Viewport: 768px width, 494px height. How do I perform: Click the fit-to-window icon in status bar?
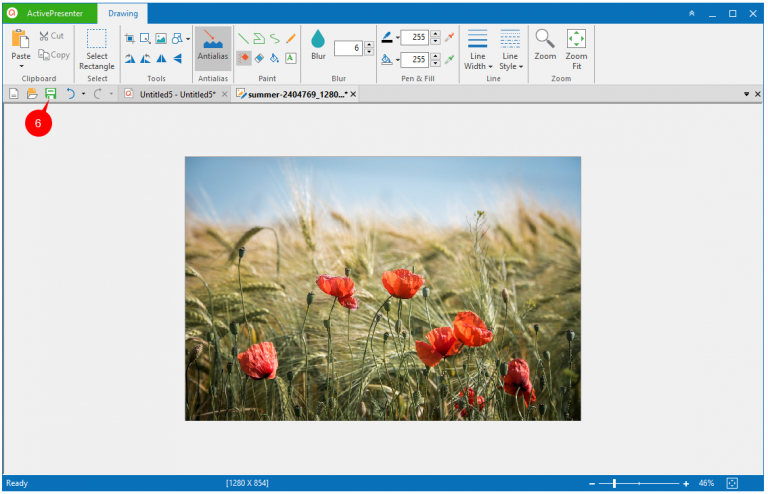732,483
